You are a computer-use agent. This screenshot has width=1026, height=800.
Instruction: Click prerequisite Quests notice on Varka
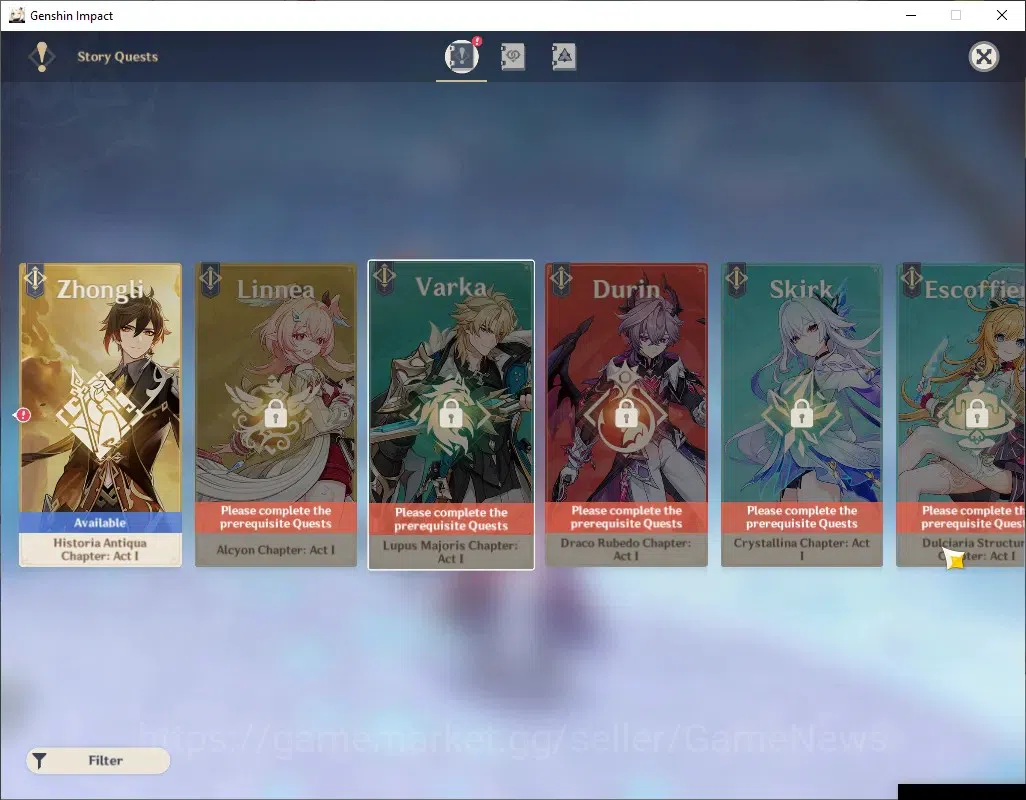coord(451,519)
